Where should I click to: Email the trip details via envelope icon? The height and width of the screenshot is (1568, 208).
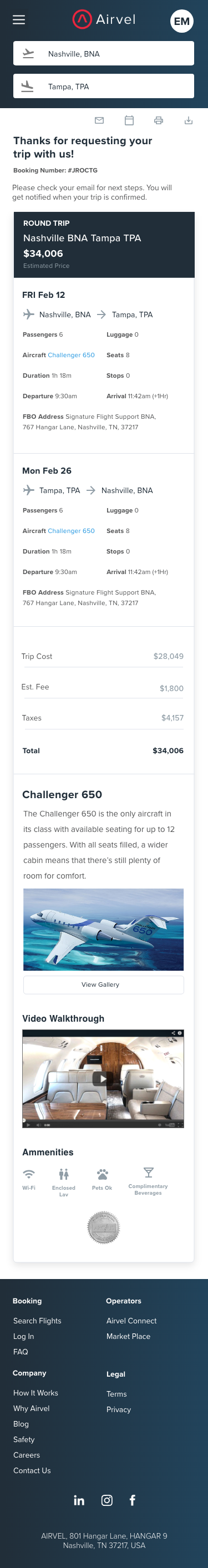coord(99,120)
